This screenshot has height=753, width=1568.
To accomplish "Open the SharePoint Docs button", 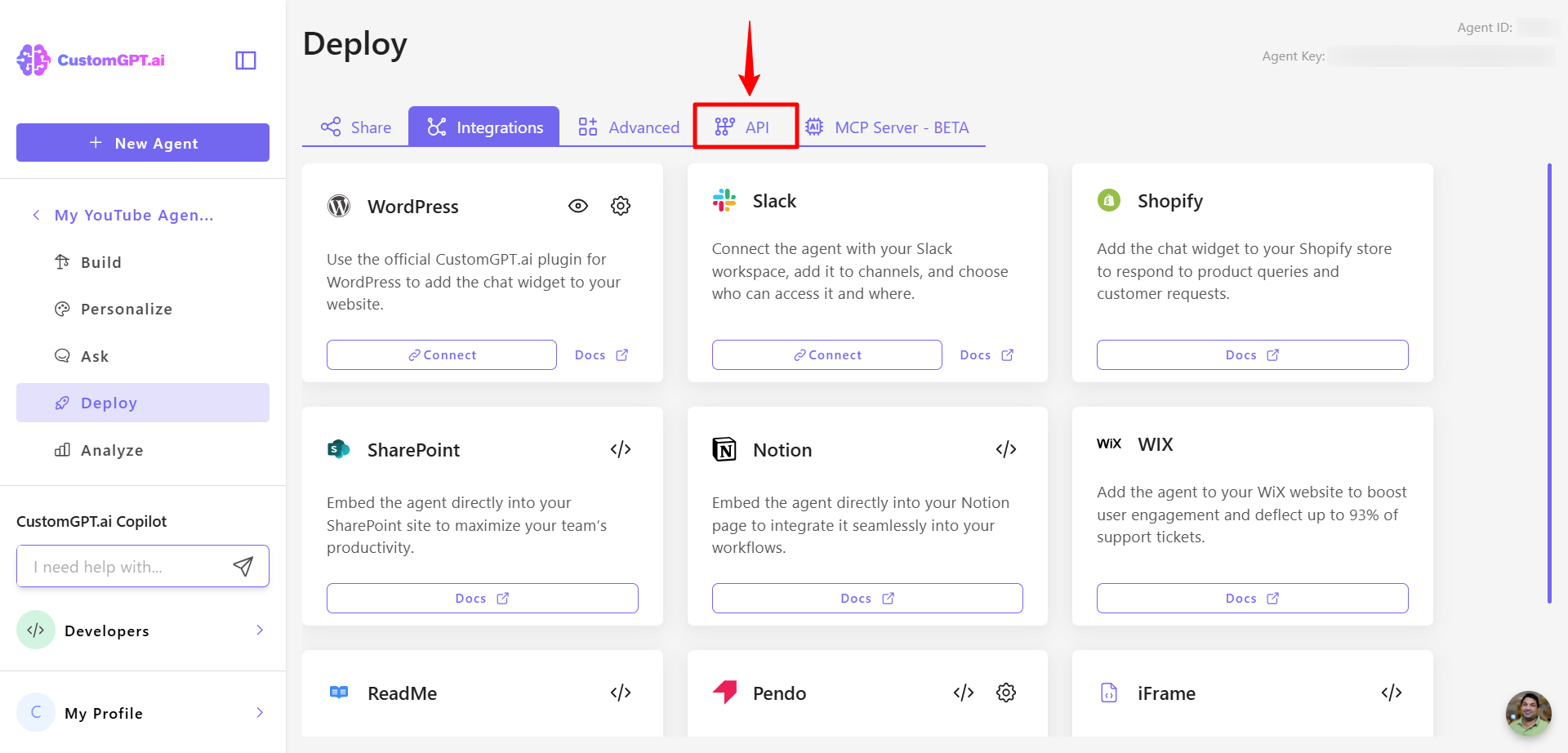I will 483,599.
